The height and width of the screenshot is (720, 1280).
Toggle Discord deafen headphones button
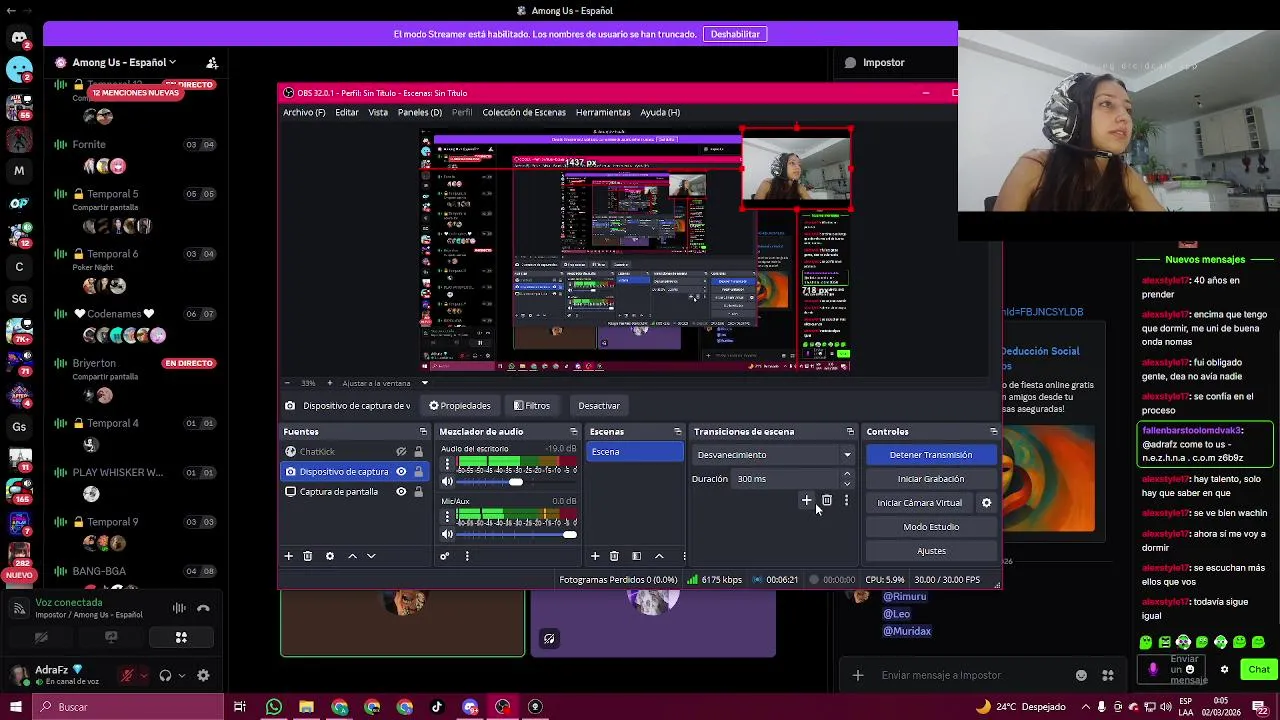click(165, 676)
